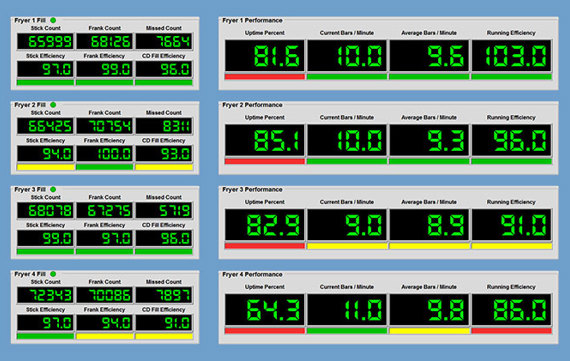Click the Fryer 4 Fill green status indicator
Screen dimensions: 570x361
(53, 274)
